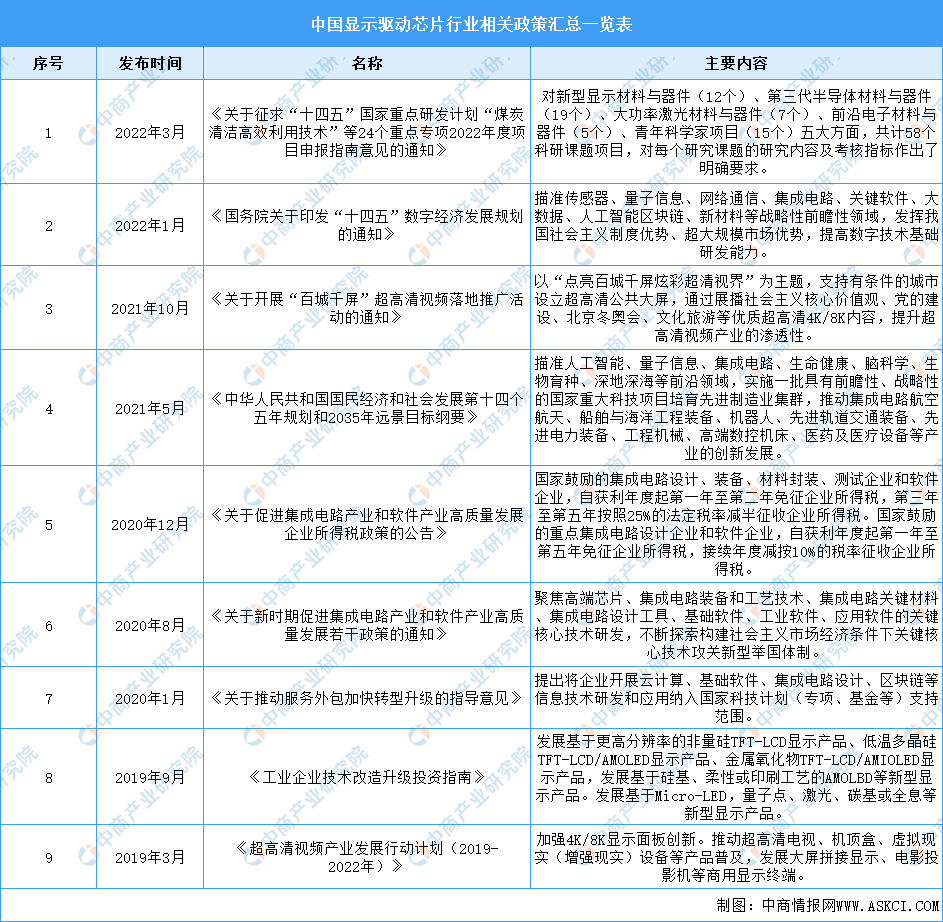This screenshot has height=922, width=943.
Task: Click the policy name 超高清视频产业发展行动计划
Action: 367,858
